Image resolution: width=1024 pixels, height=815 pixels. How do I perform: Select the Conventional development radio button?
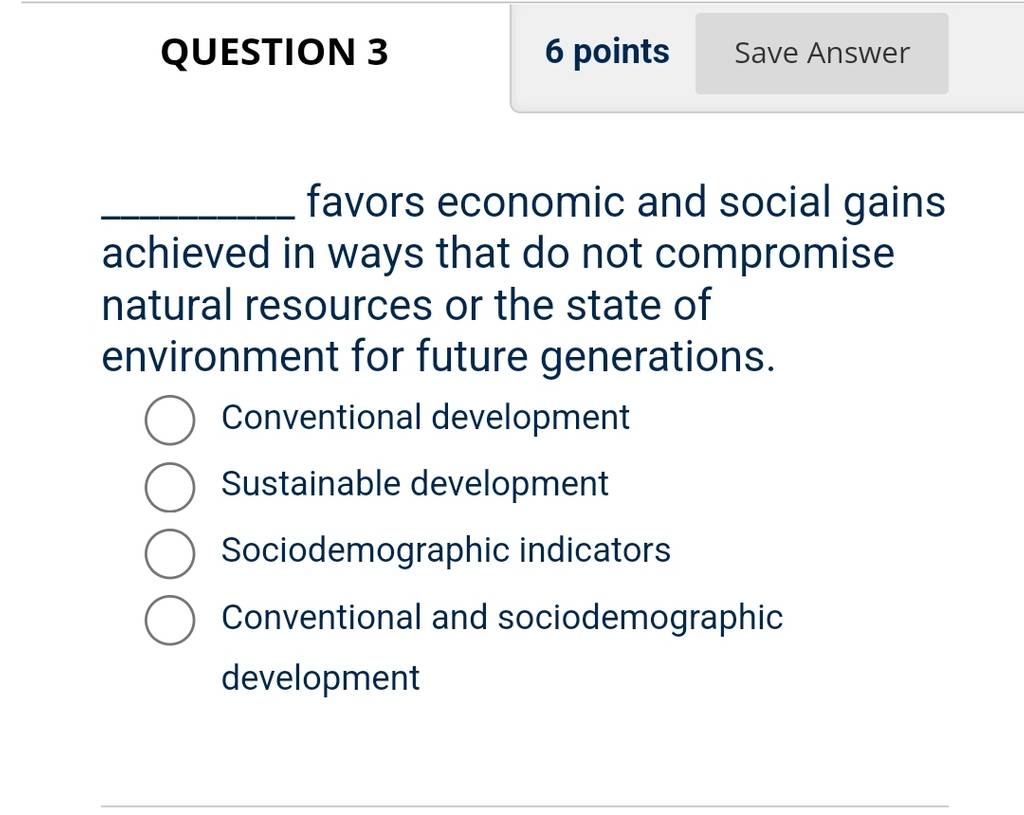point(170,420)
